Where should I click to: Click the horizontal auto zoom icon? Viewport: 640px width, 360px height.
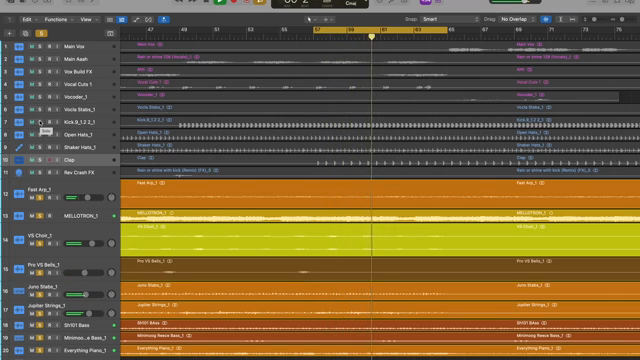[573, 19]
